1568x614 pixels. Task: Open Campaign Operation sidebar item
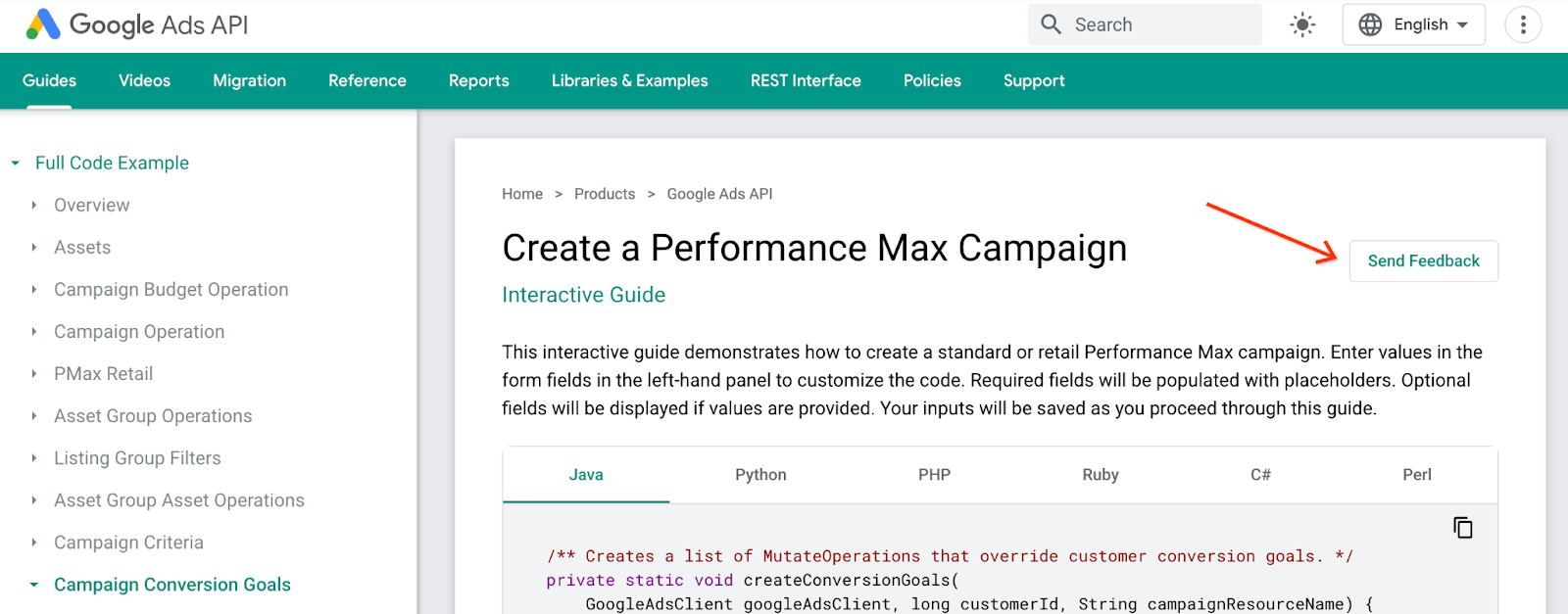pyautogui.click(x=139, y=332)
